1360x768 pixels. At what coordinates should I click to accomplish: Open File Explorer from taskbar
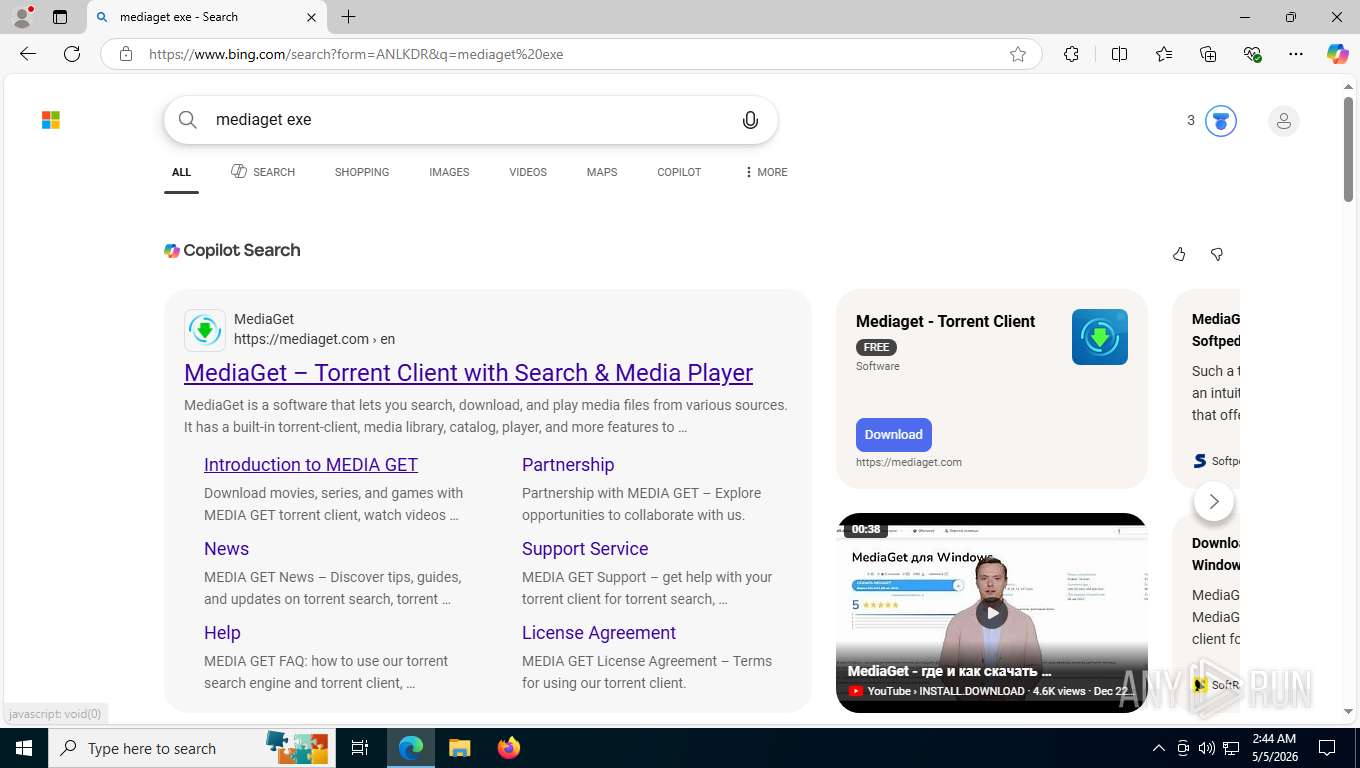click(459, 748)
